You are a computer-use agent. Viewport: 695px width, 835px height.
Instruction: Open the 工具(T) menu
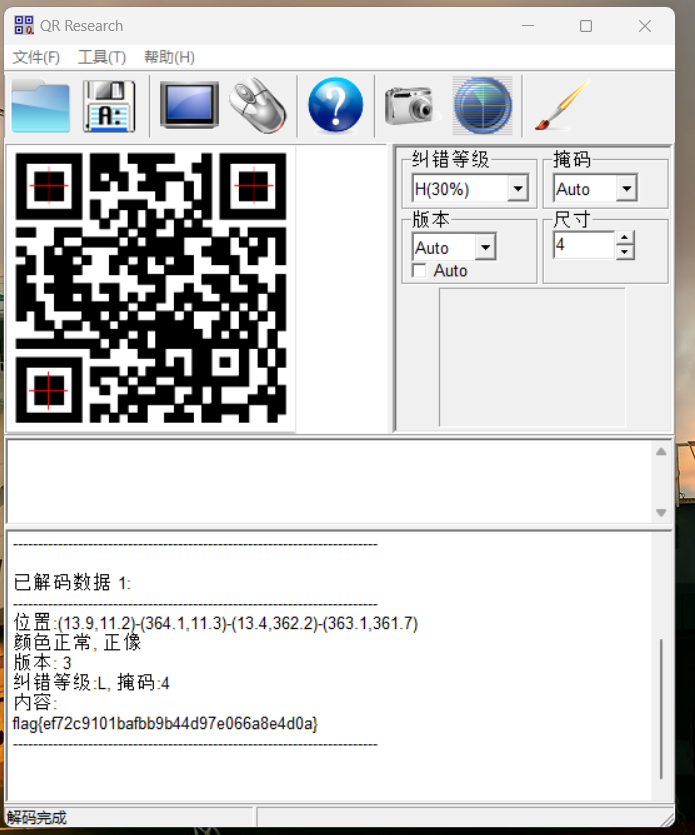[102, 57]
